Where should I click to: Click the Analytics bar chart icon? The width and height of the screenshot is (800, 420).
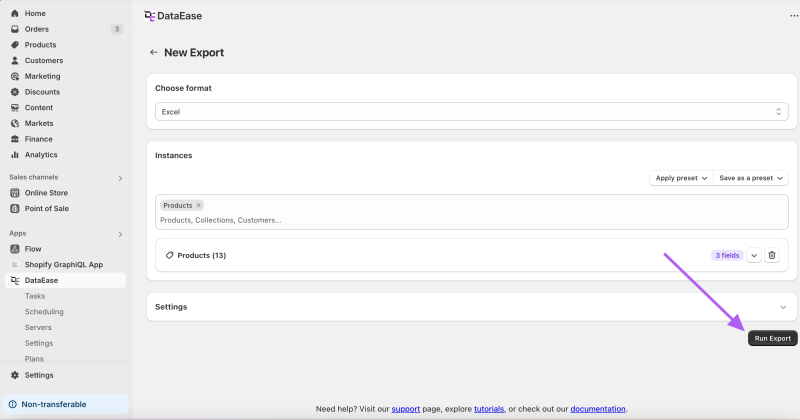point(15,155)
